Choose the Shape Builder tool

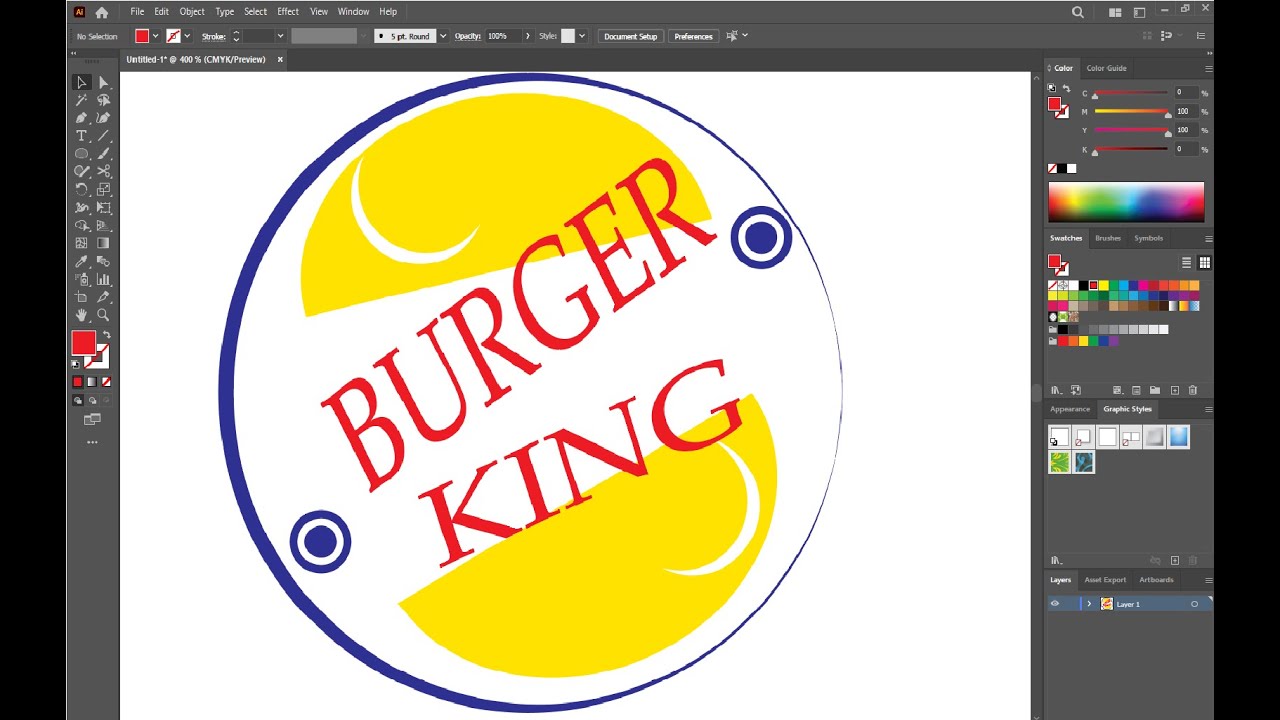(82, 226)
